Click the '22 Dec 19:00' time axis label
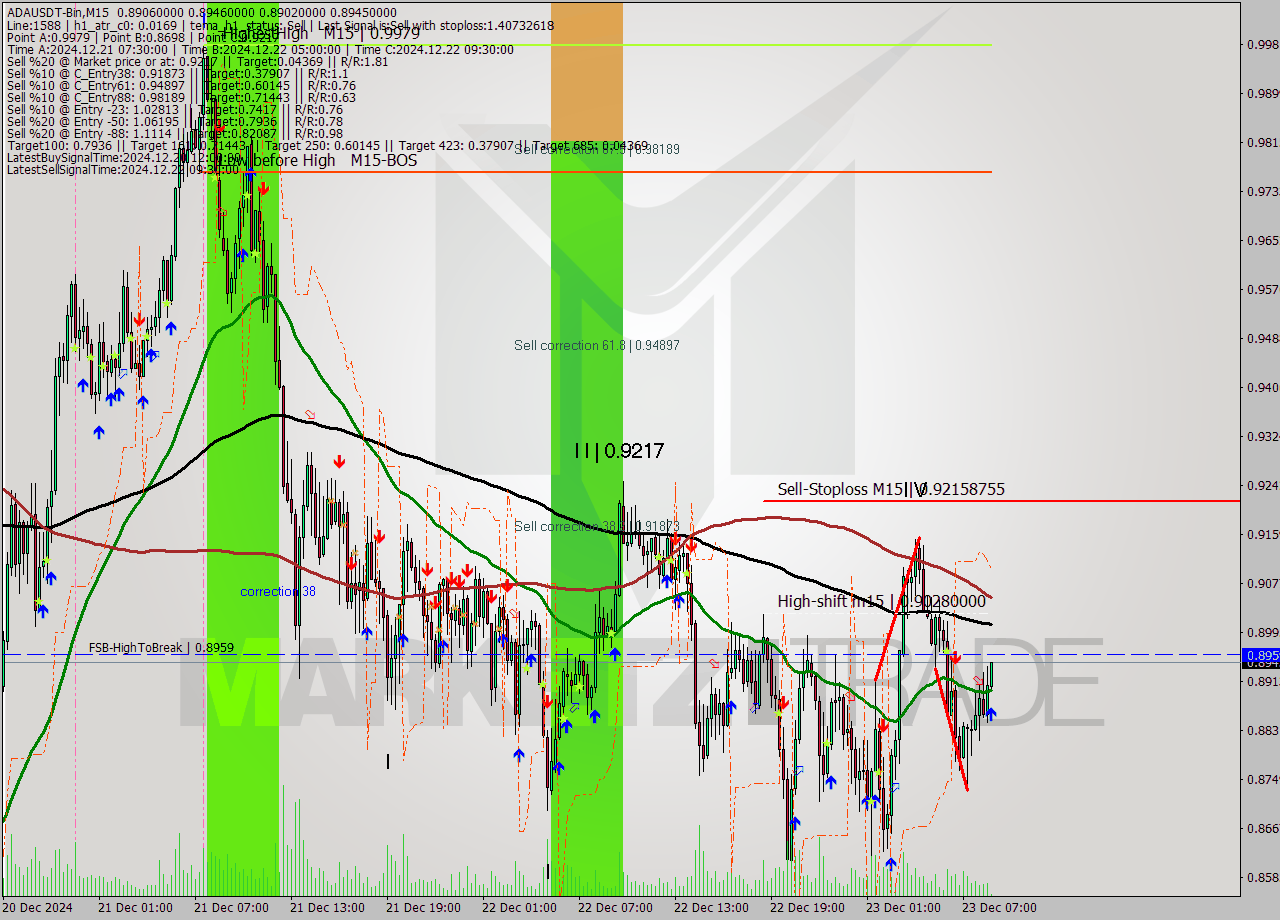 coord(807,908)
